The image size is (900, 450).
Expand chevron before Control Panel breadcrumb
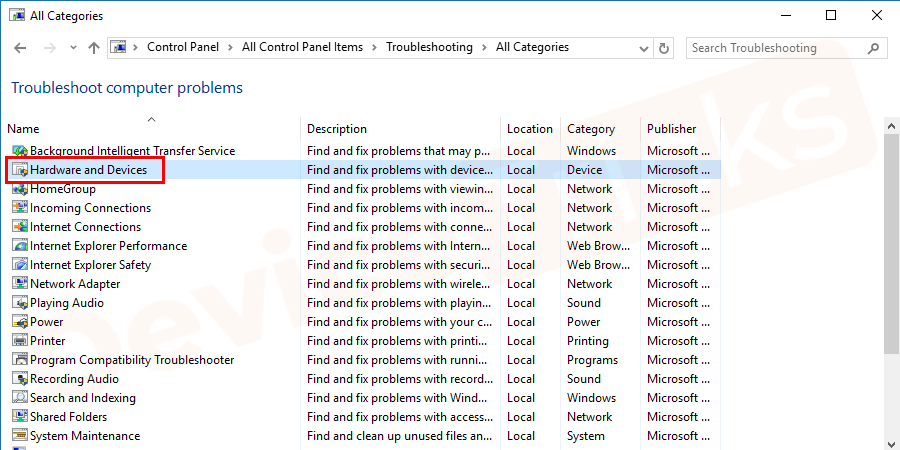pyautogui.click(x=136, y=48)
